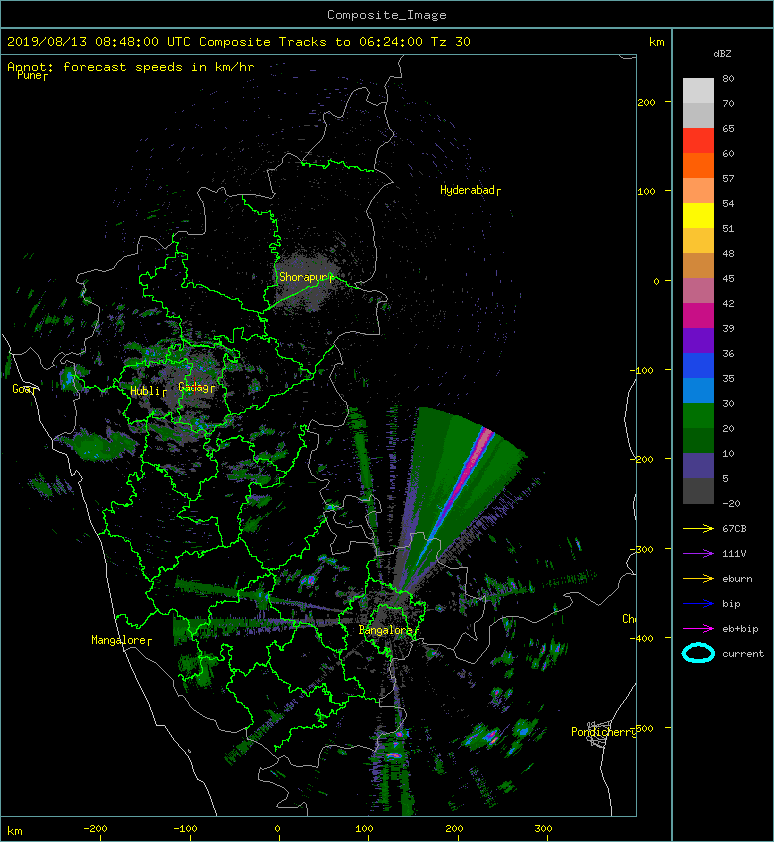Screen dimensions: 774x842
Task: Select the red swatch between 65 and 60
Action: click(698, 141)
